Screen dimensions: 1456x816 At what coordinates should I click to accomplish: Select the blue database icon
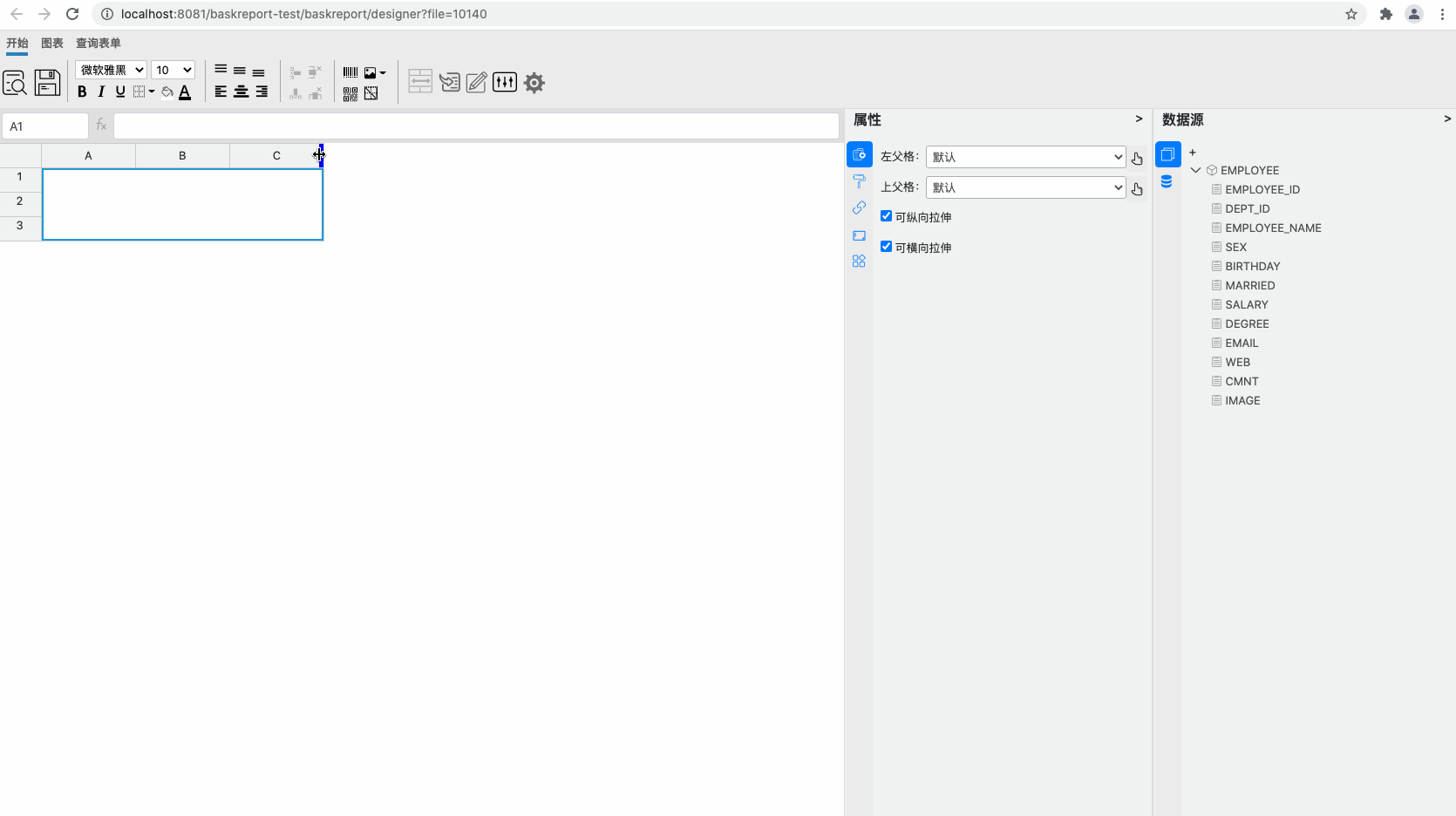pos(1167,181)
